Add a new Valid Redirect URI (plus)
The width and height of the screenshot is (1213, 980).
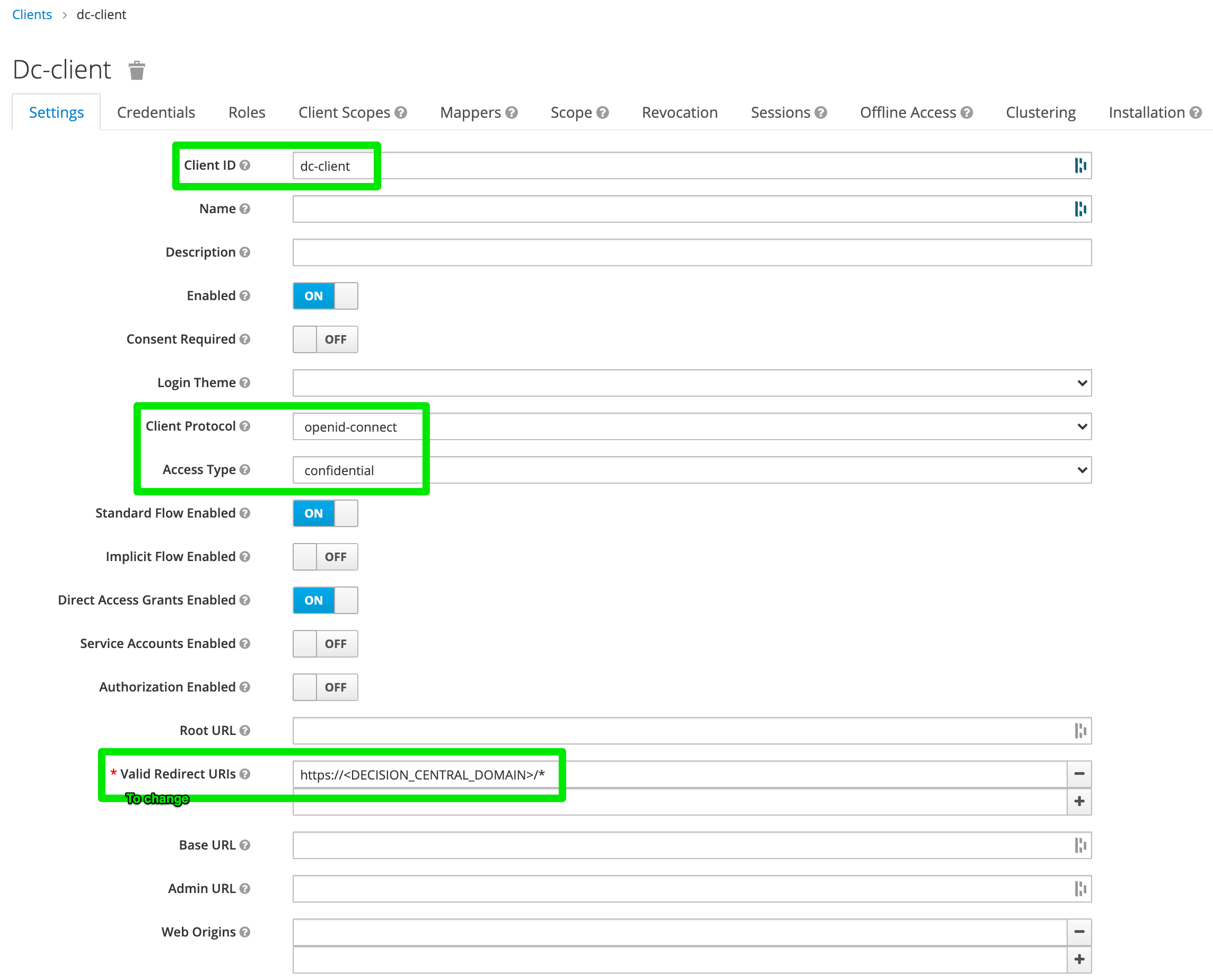[x=1079, y=802]
